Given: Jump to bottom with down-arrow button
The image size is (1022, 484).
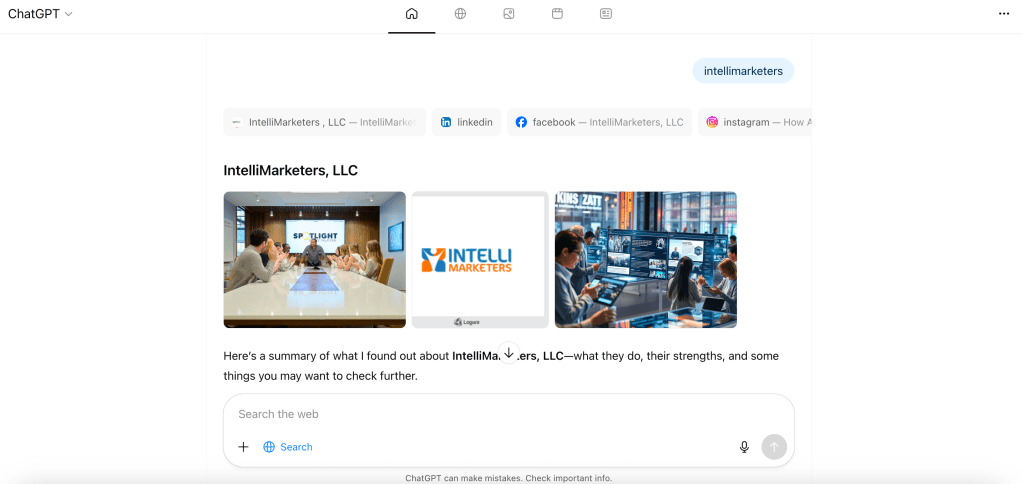Looking at the screenshot, I should click(509, 352).
